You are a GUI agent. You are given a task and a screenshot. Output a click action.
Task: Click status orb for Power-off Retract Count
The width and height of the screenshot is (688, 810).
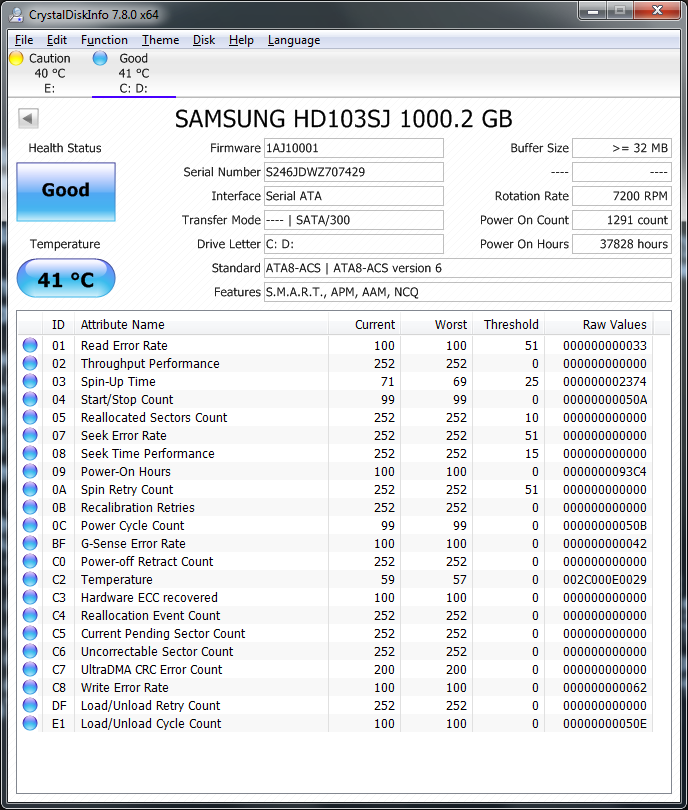(30, 561)
